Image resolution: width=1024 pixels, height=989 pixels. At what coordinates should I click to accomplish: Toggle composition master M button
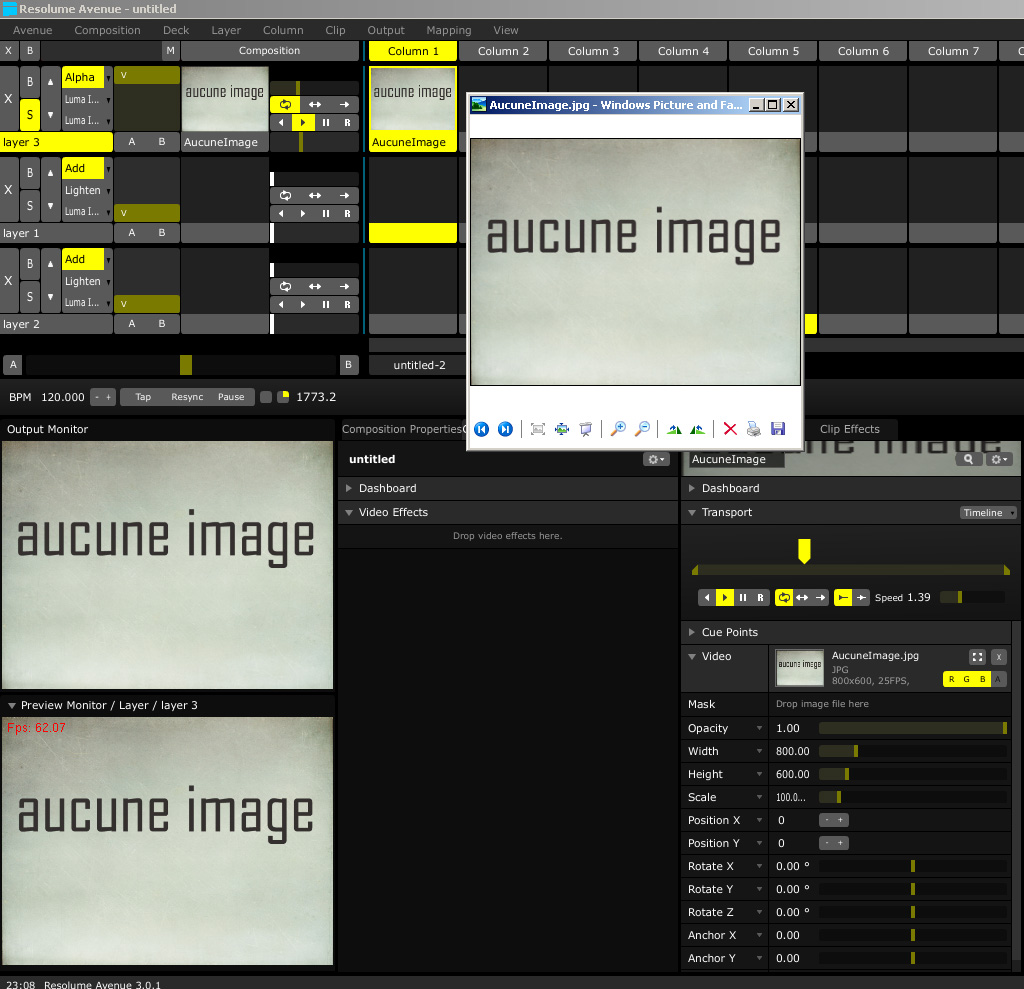(x=170, y=50)
